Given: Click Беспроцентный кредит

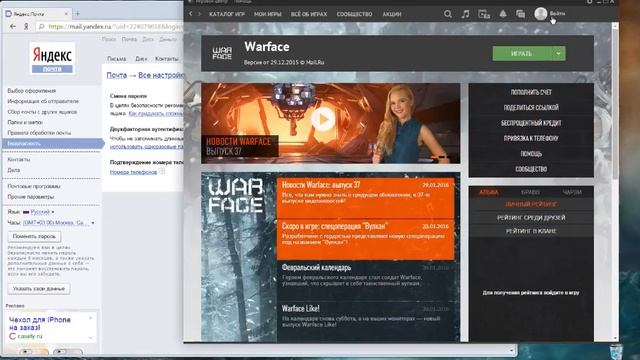Looking at the screenshot, I should tap(531, 123).
